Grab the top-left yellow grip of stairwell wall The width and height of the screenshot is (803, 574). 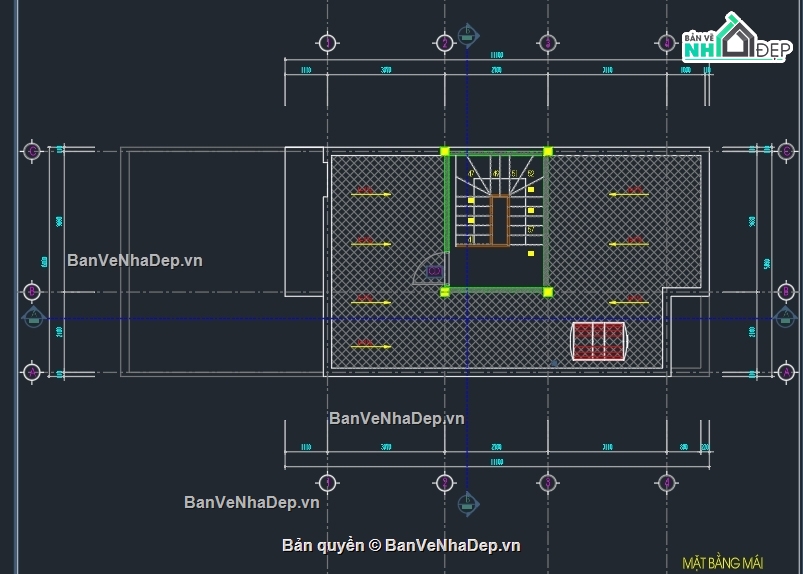[x=446, y=152]
